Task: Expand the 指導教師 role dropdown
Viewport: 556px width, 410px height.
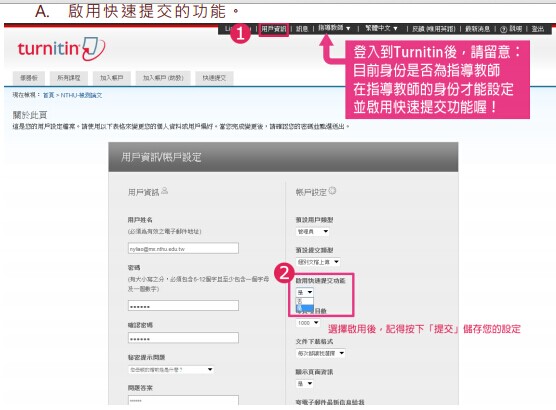Action: (x=334, y=28)
